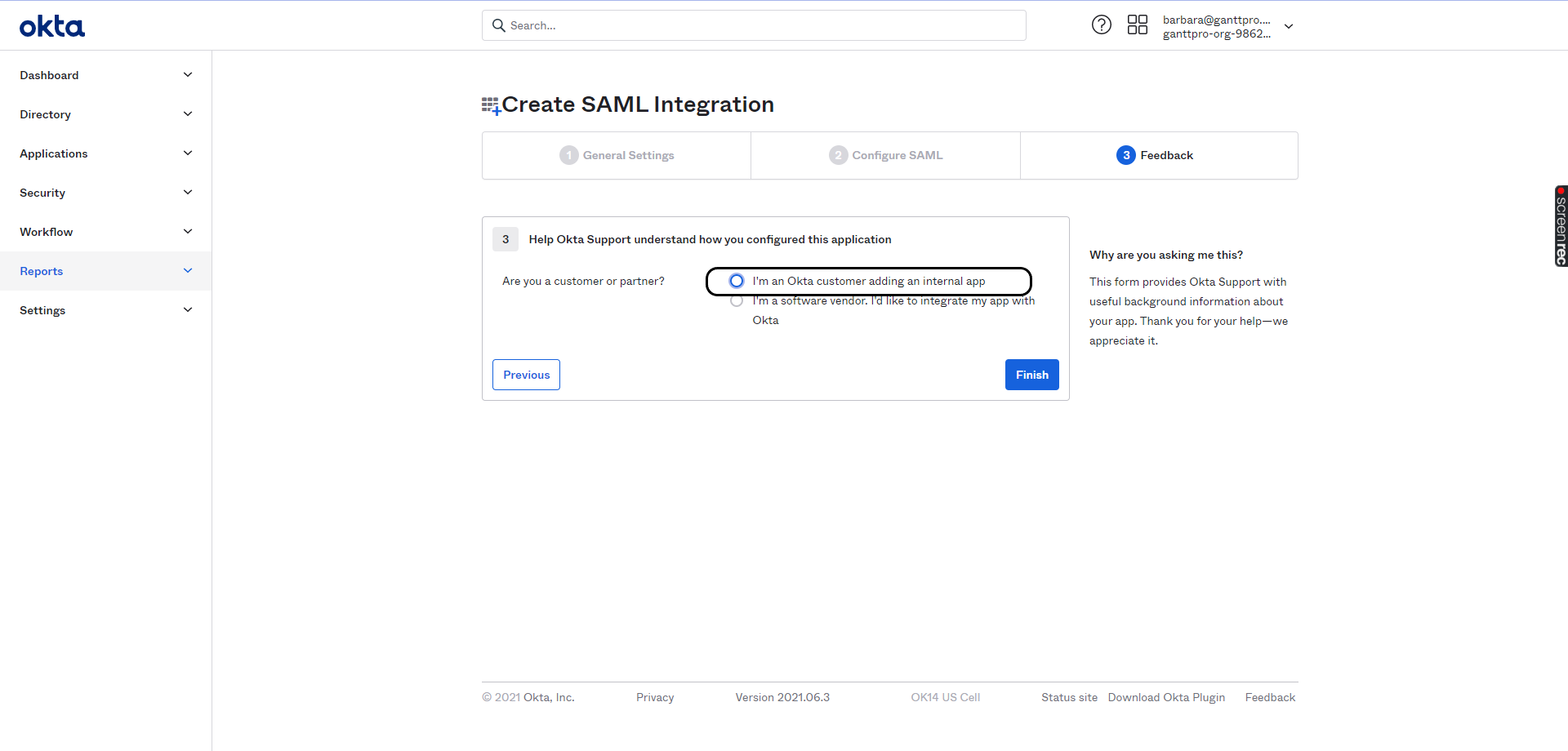1568x751 pixels.
Task: Click step 3 number circle
Action: point(1125,155)
